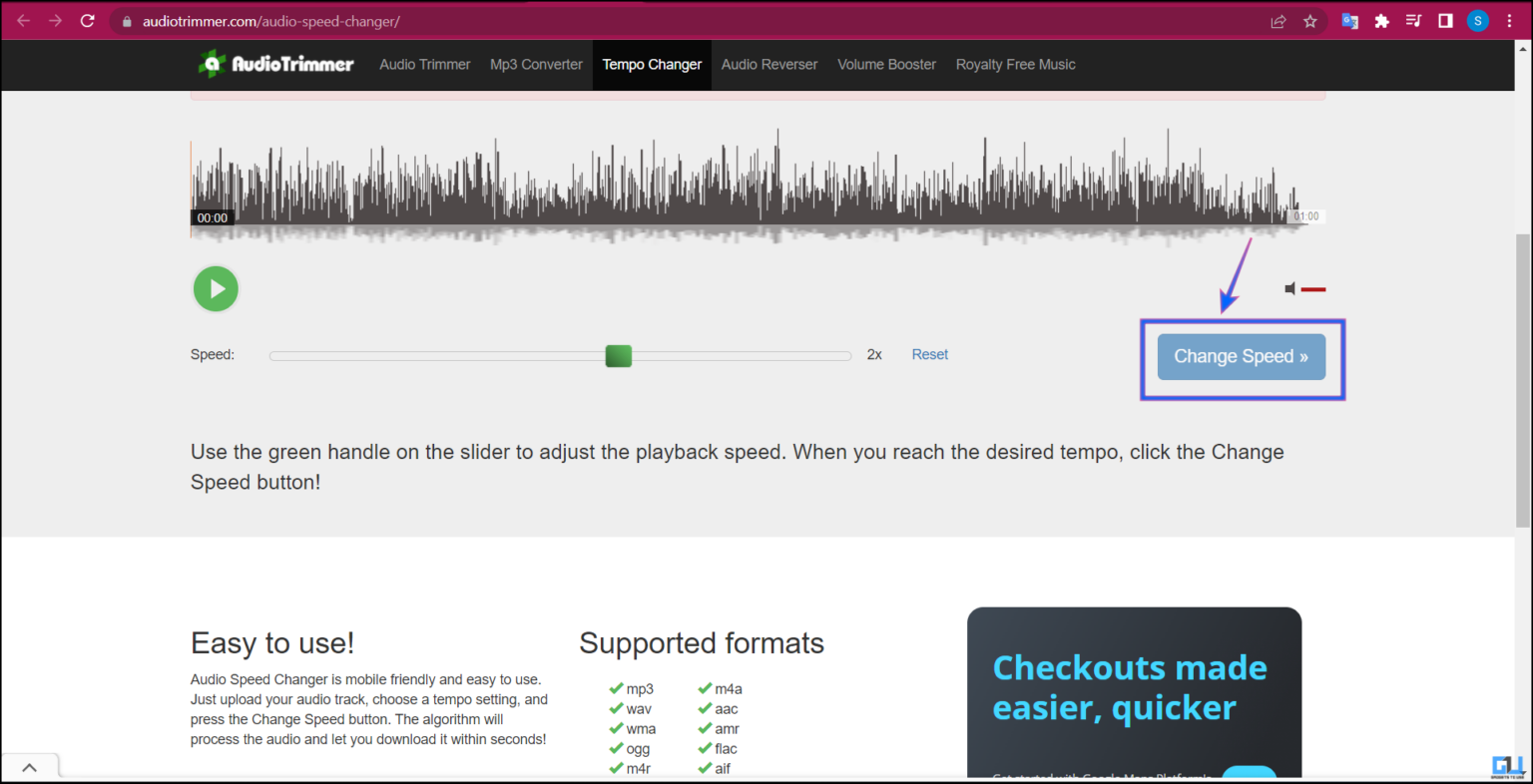Click the back navigation arrow
1533x784 pixels.
(23, 19)
